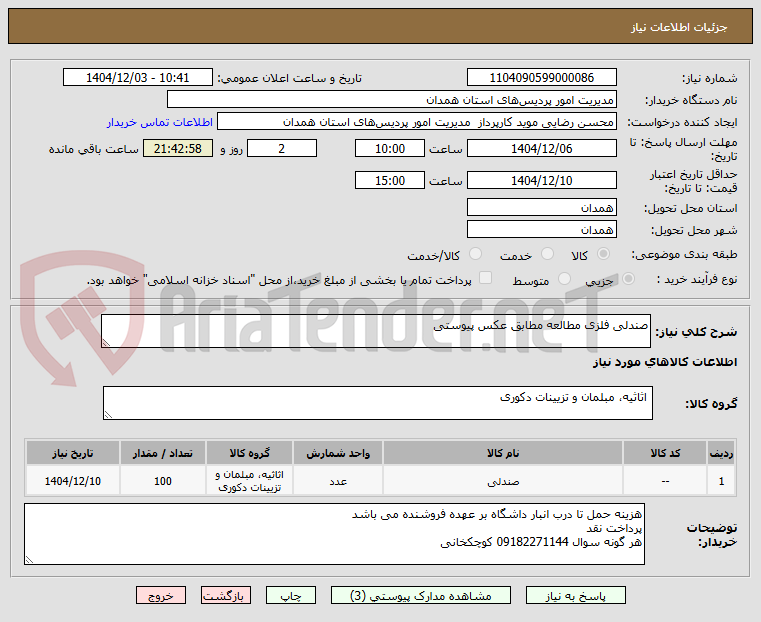Click the عدد unit cell

(x=338, y=481)
